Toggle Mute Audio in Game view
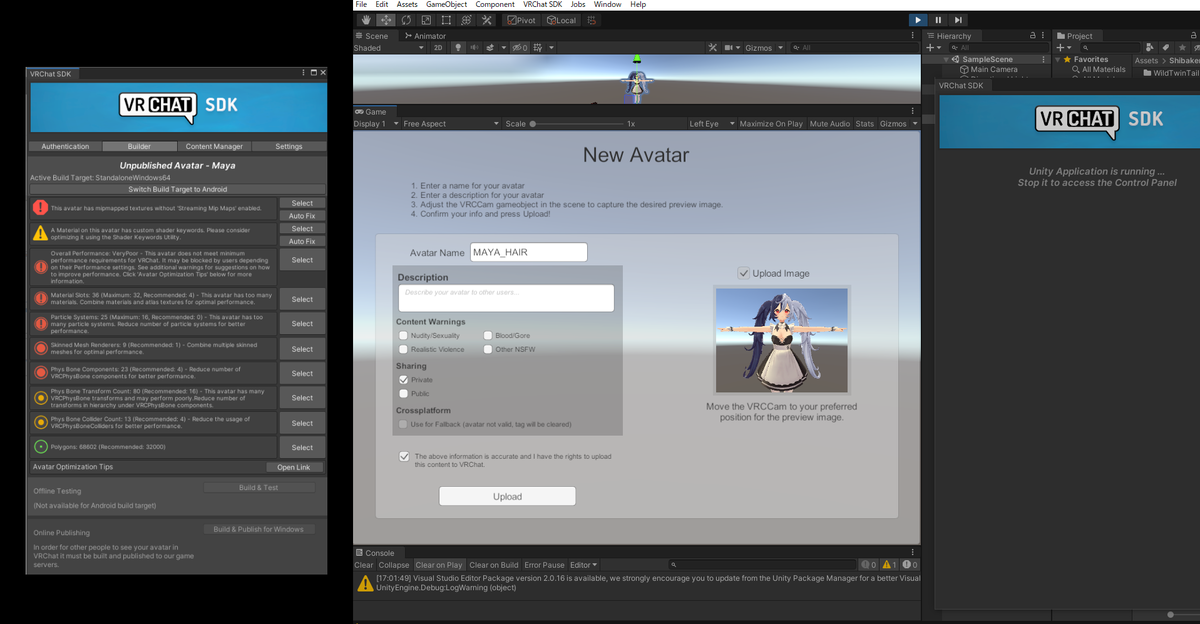 click(830, 124)
